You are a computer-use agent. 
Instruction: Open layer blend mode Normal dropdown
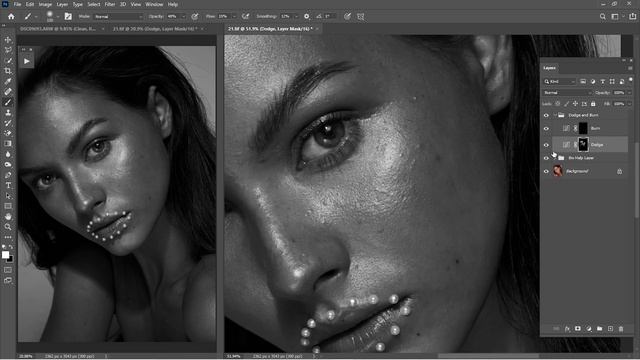pyautogui.click(x=567, y=93)
